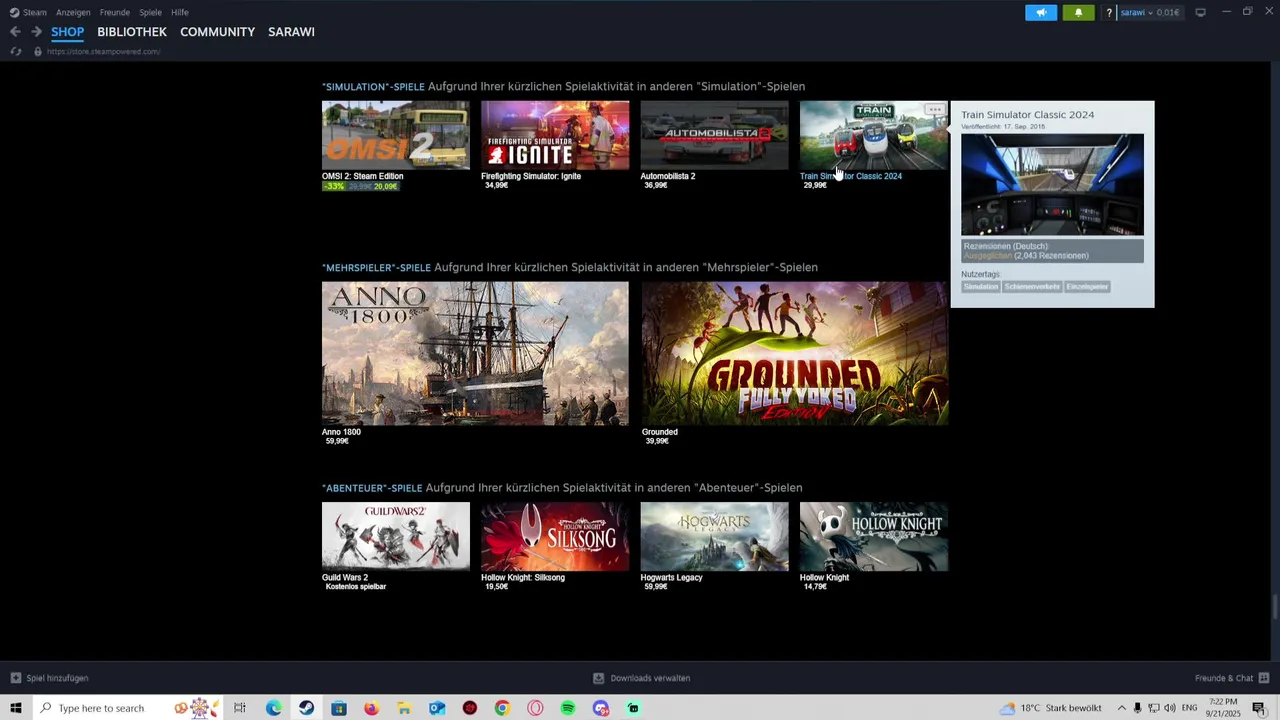Open Anno 1800 banner
The image size is (1280, 720).
[x=475, y=353]
